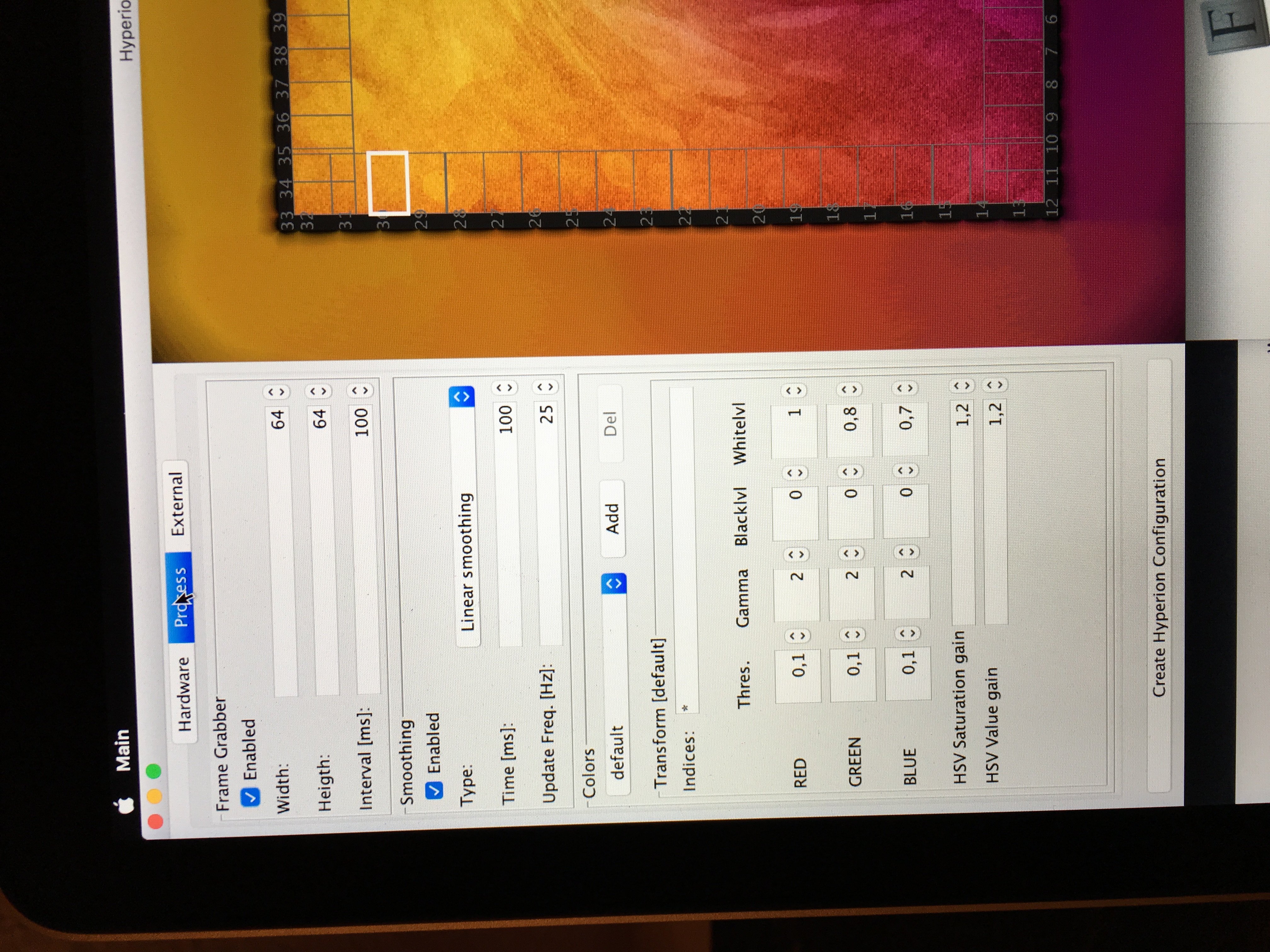Click the Apple menu icon
Viewport: 1270px width, 952px height.
(x=125, y=805)
